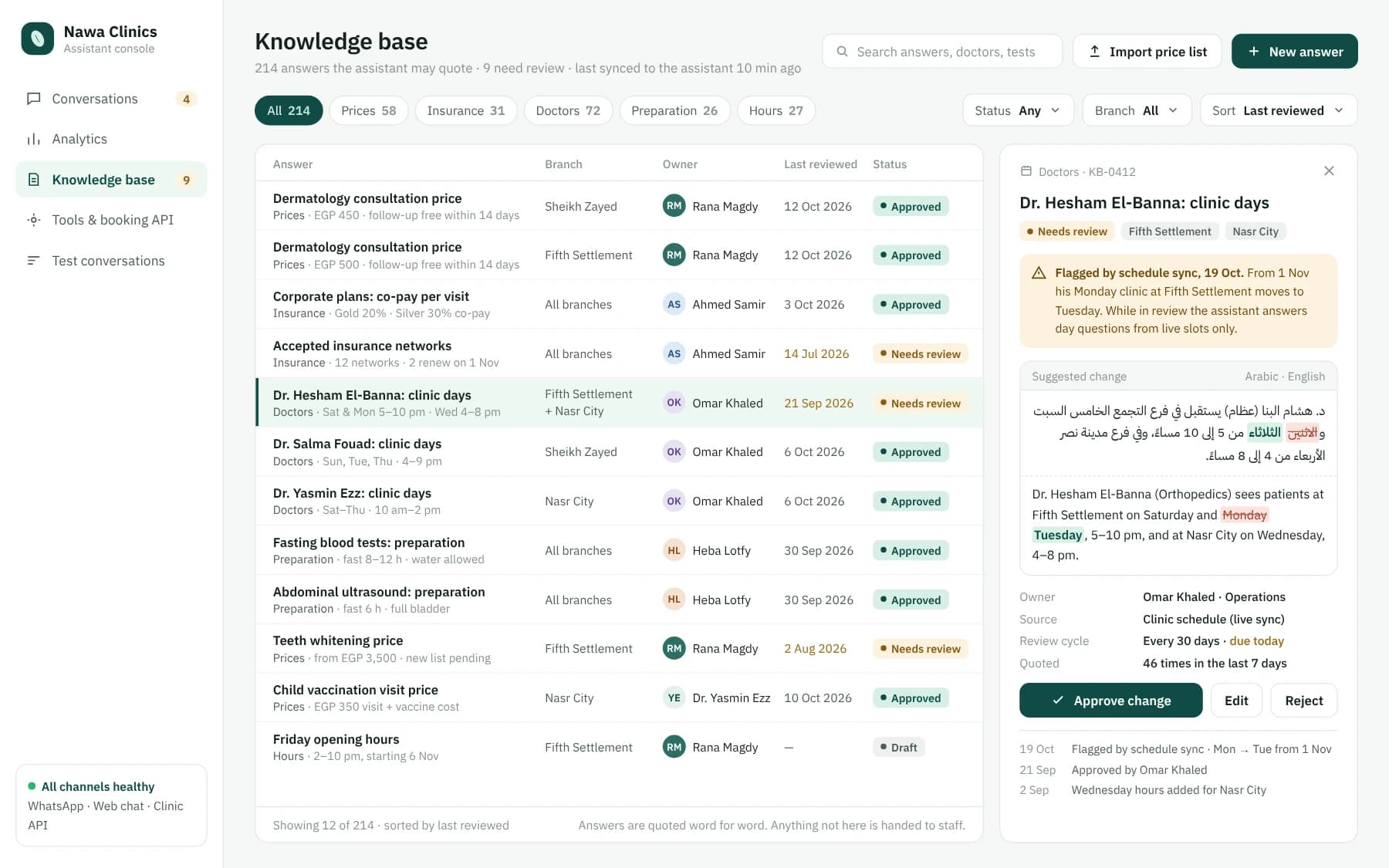
Task: Open Conversations in the sidebar
Action: pyautogui.click(x=111, y=99)
